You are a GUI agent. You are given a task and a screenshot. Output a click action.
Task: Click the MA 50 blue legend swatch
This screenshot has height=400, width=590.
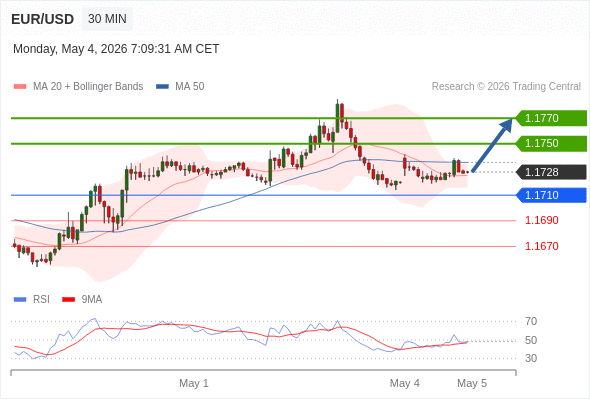coord(162,87)
